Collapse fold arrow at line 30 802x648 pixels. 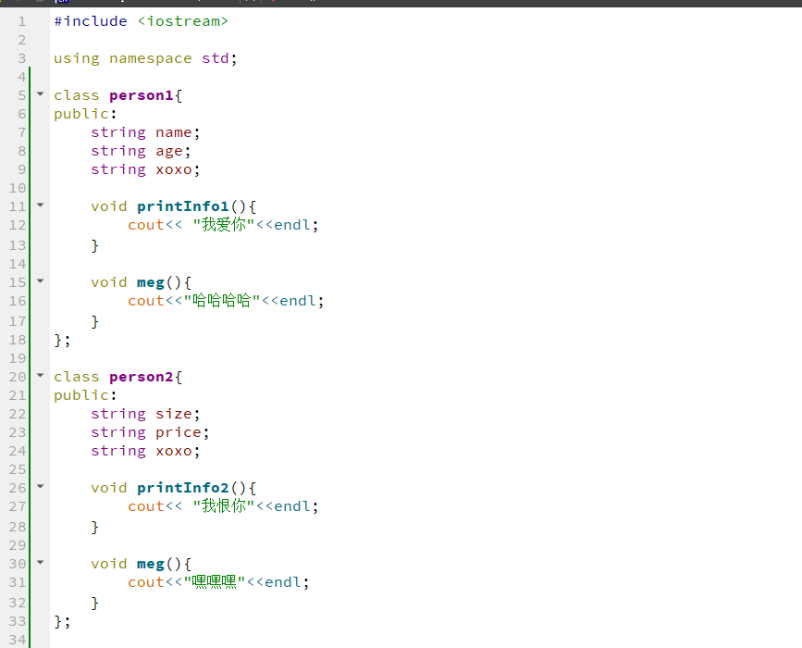(x=40, y=562)
